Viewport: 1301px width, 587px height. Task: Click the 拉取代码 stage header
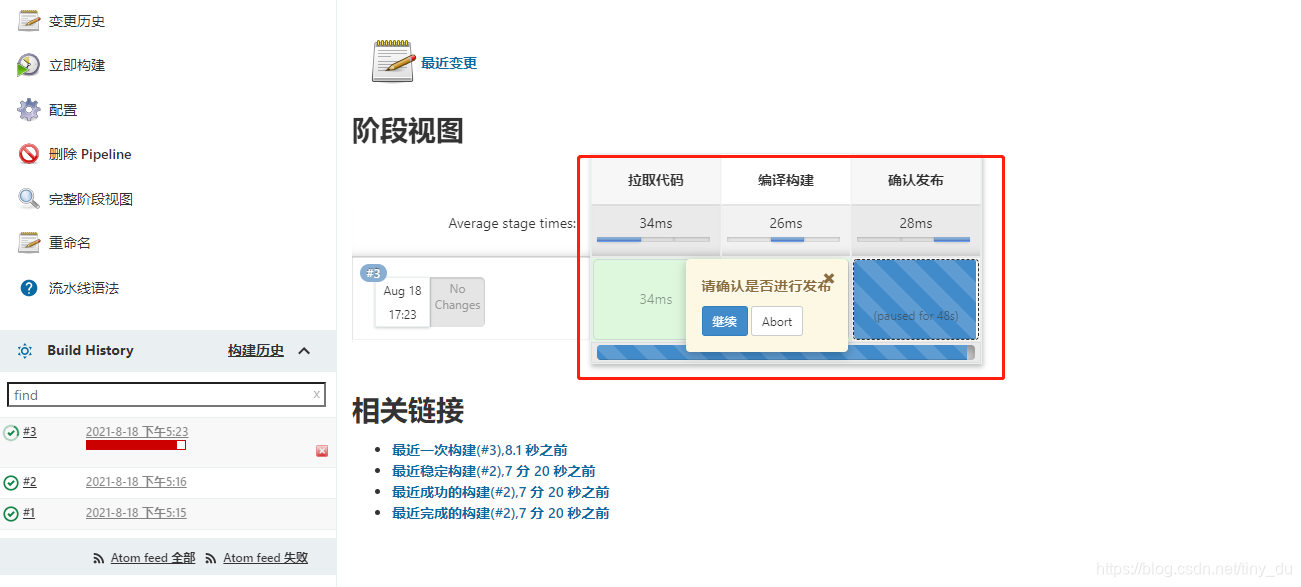[x=656, y=180]
